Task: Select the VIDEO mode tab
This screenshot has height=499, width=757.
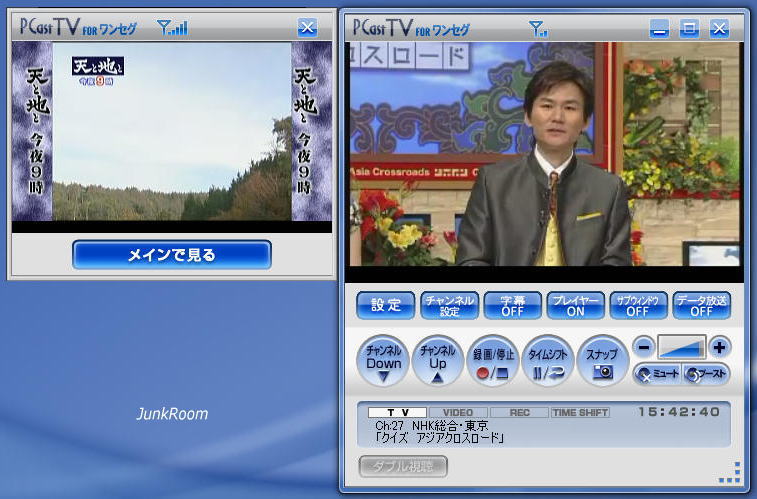Action: [458, 413]
